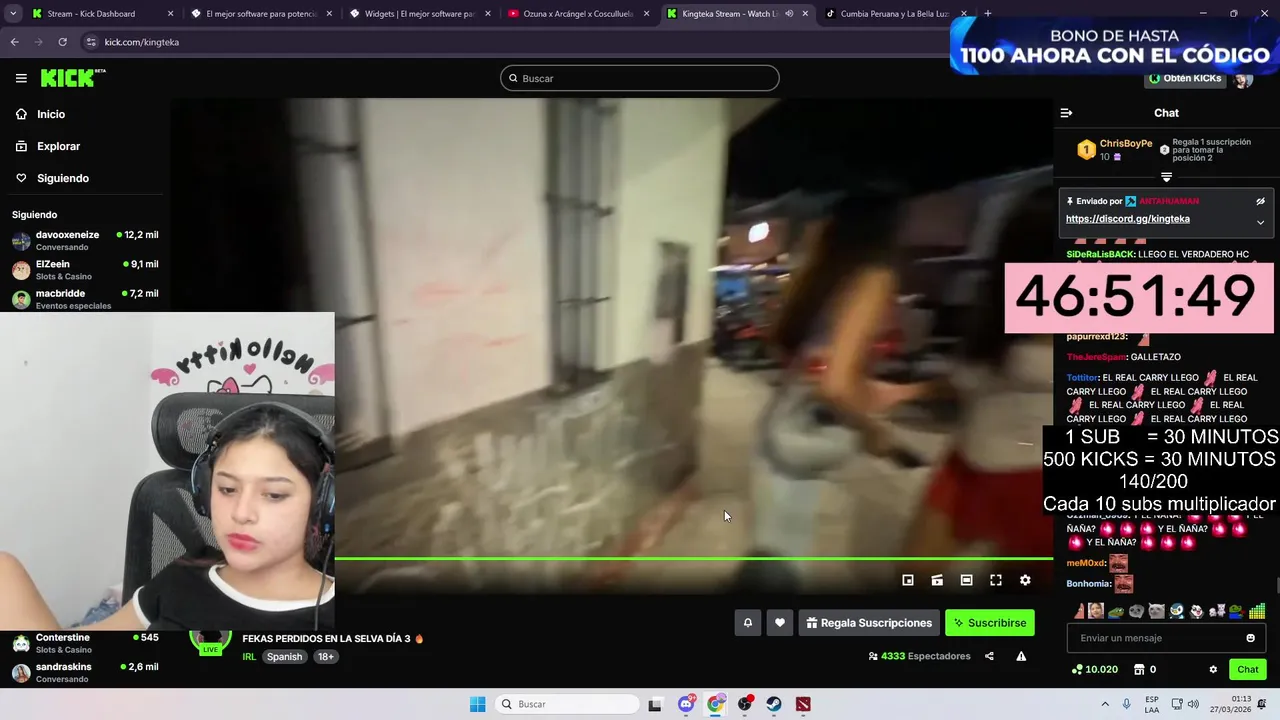Open OBS from the taskbar
Viewport: 1280px width, 720px height.
745,704
